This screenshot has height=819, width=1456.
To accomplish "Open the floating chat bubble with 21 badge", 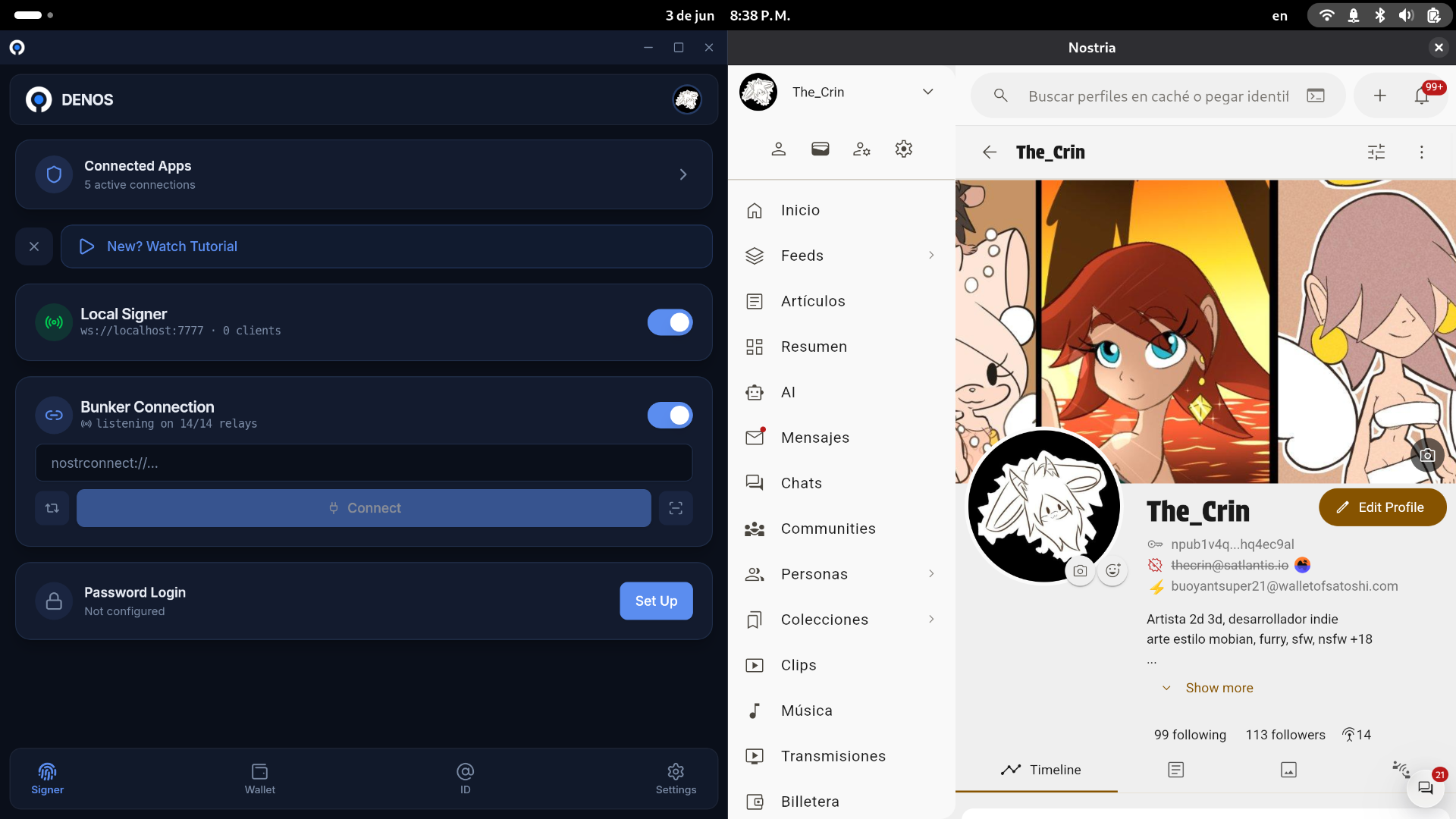I will 1426,788.
